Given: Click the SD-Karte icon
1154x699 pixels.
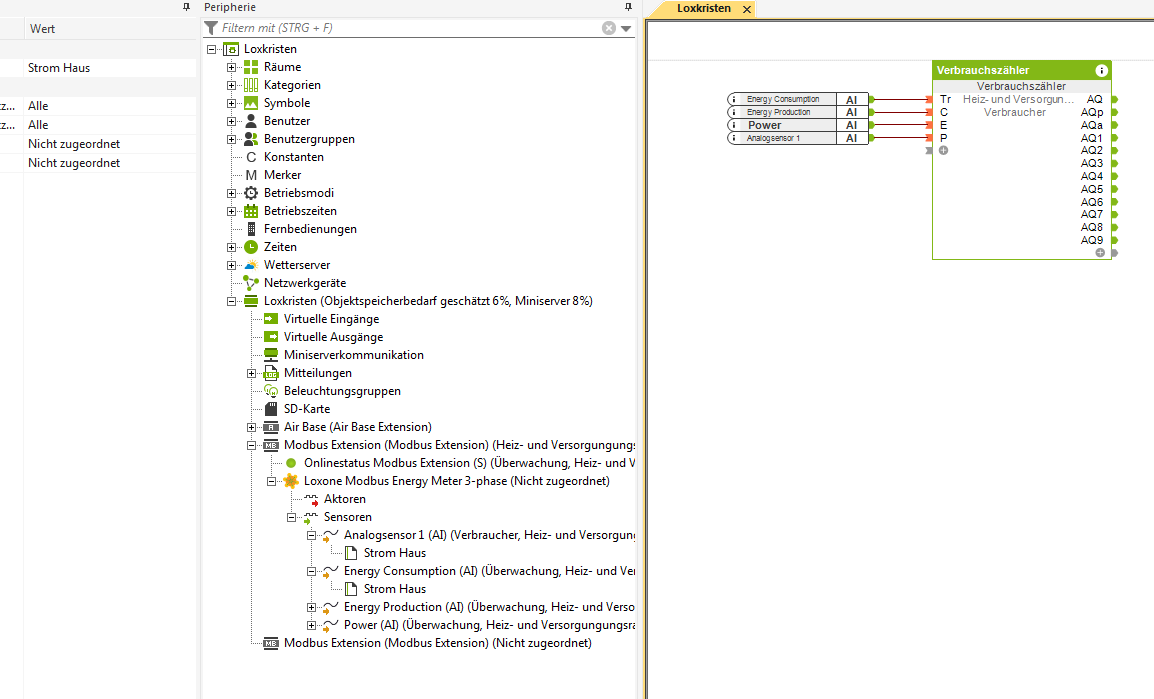Looking at the screenshot, I should pyautogui.click(x=271, y=409).
